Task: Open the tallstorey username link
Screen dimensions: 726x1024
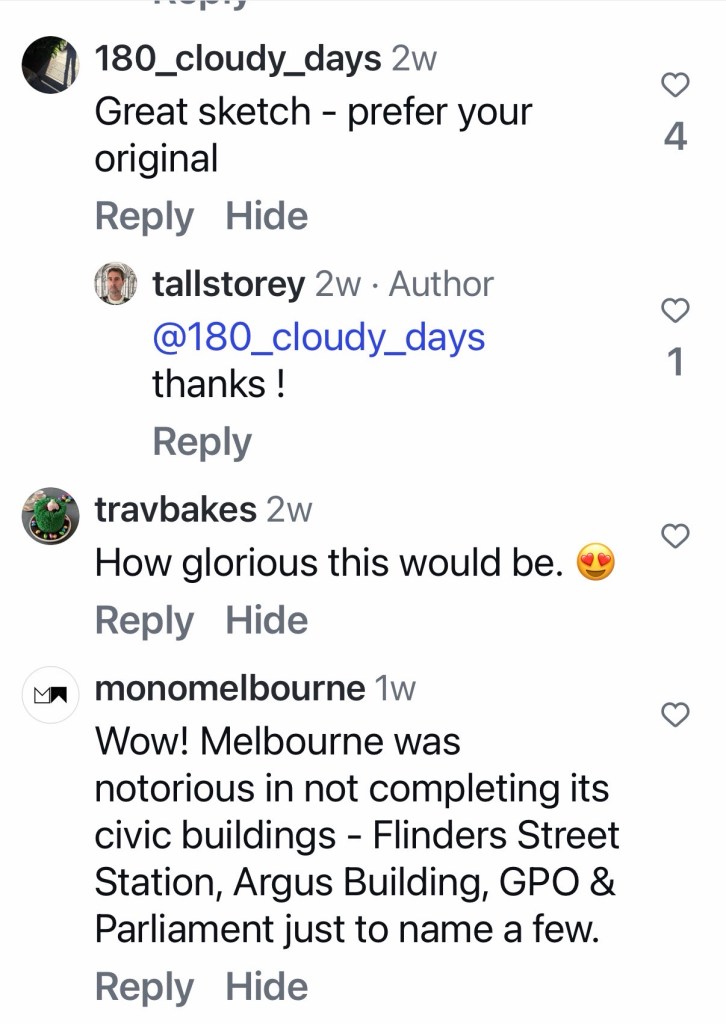Action: pos(229,285)
